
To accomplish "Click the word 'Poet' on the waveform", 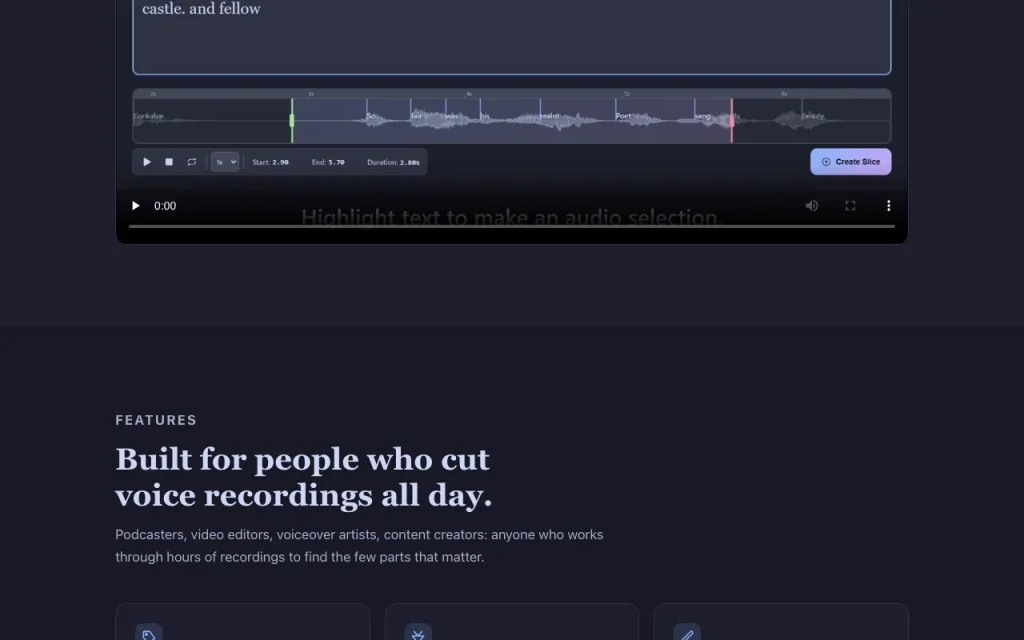I will pyautogui.click(x=624, y=116).
